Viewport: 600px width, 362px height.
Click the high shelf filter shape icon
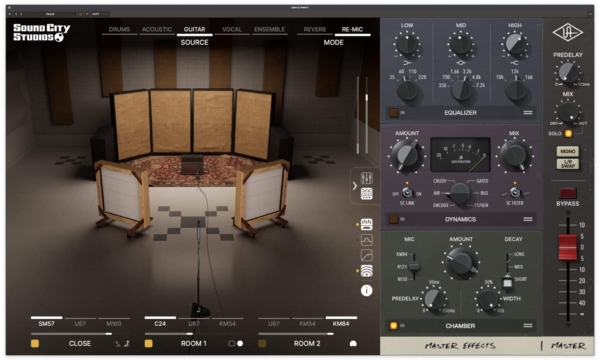tap(514, 63)
